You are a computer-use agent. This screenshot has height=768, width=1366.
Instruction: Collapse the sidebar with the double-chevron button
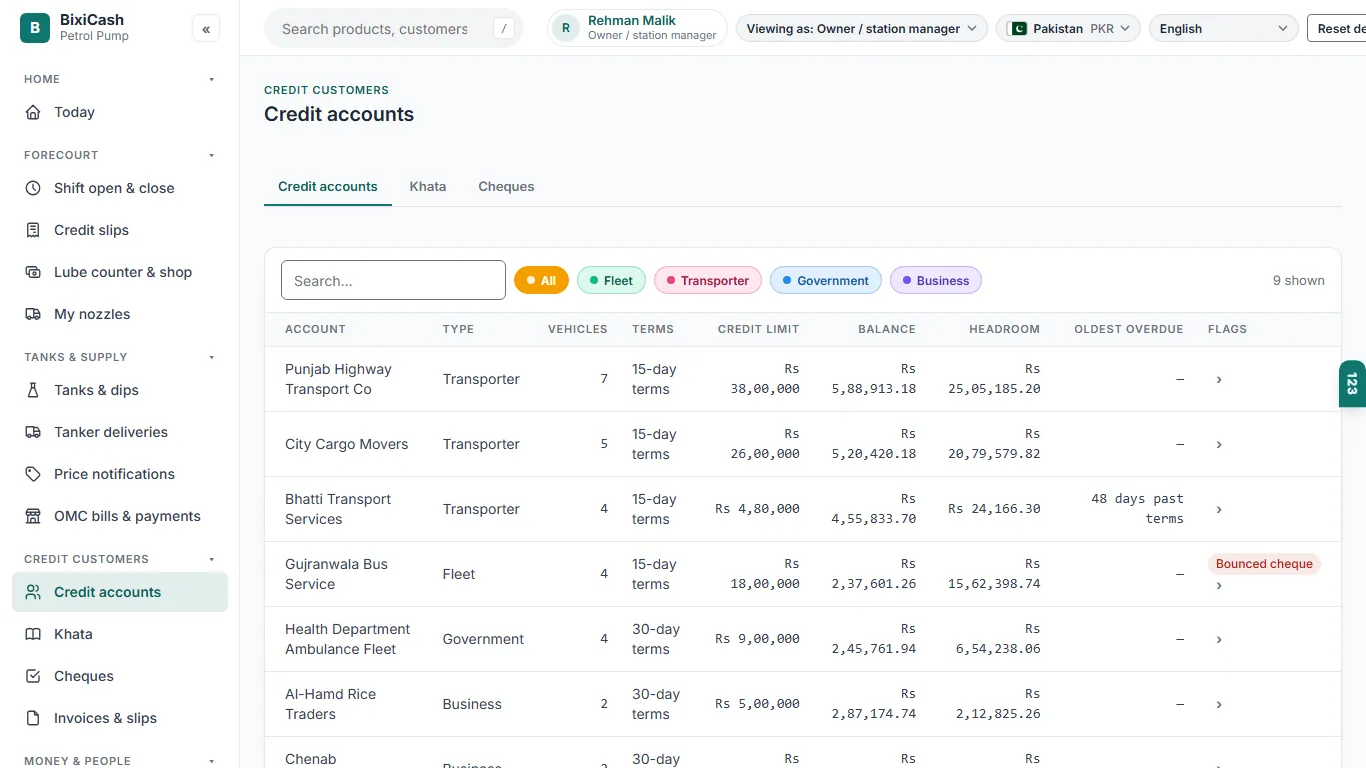click(206, 29)
